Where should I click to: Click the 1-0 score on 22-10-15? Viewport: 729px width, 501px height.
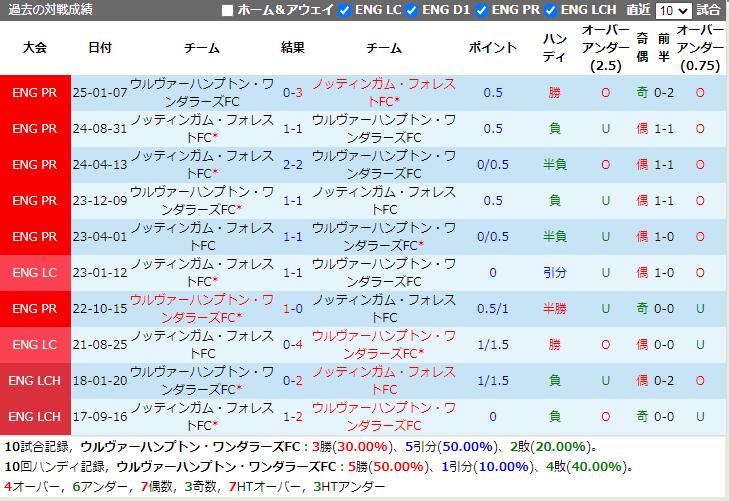click(293, 309)
